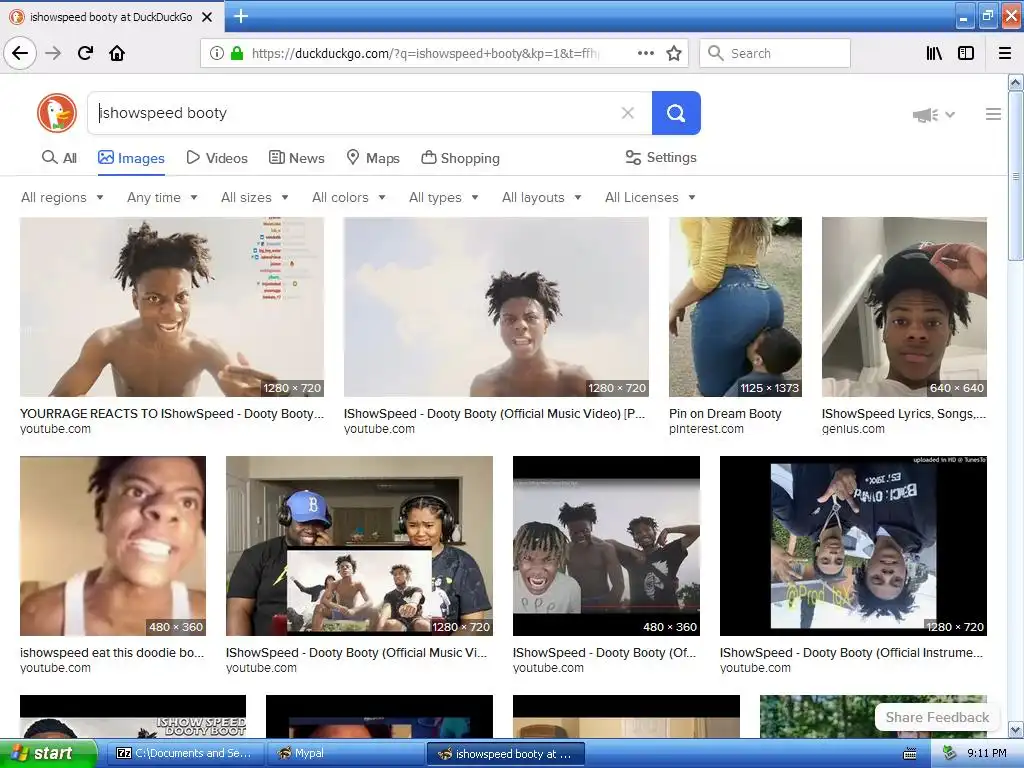1024x768 pixels.
Task: Close the ishowspeed booty tab
Action: (207, 17)
